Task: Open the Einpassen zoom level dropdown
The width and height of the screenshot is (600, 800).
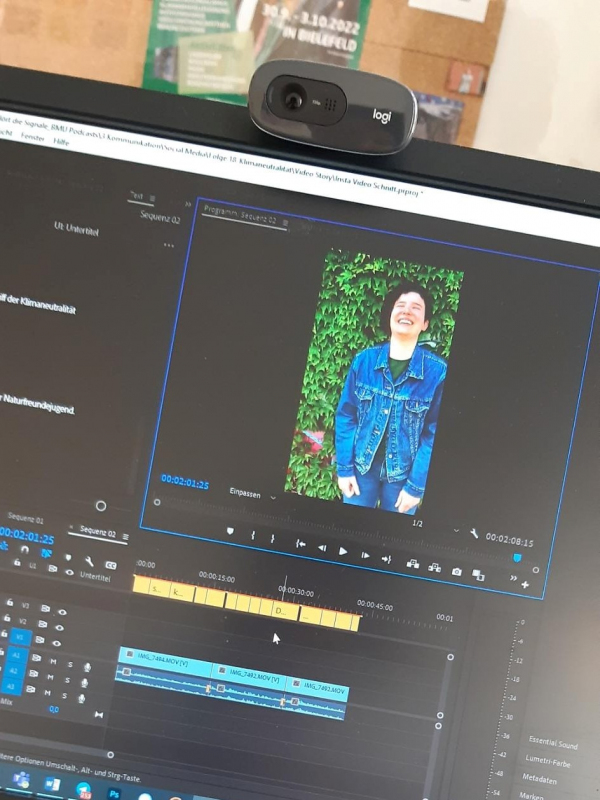Action: [252, 495]
